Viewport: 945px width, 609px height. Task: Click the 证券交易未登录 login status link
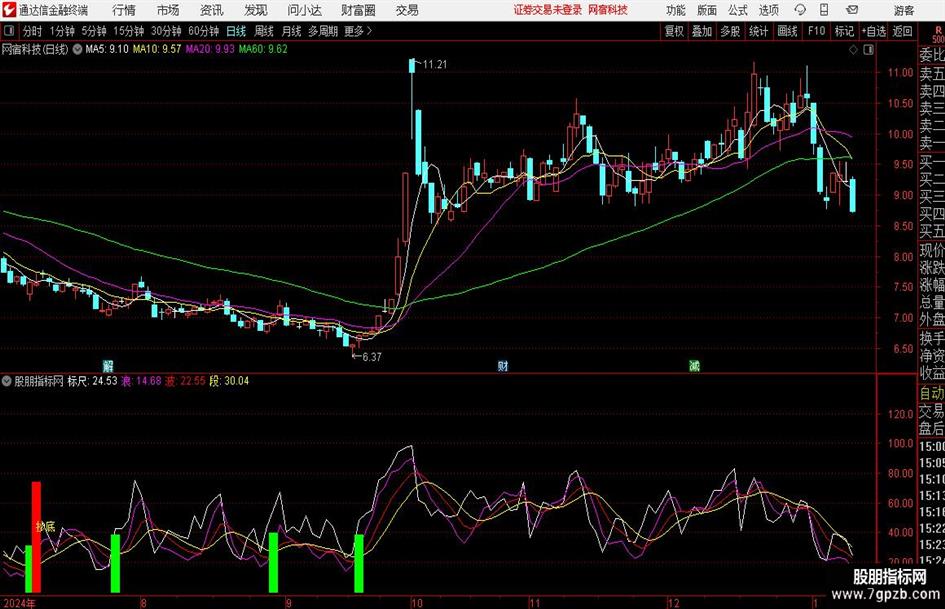pos(548,10)
